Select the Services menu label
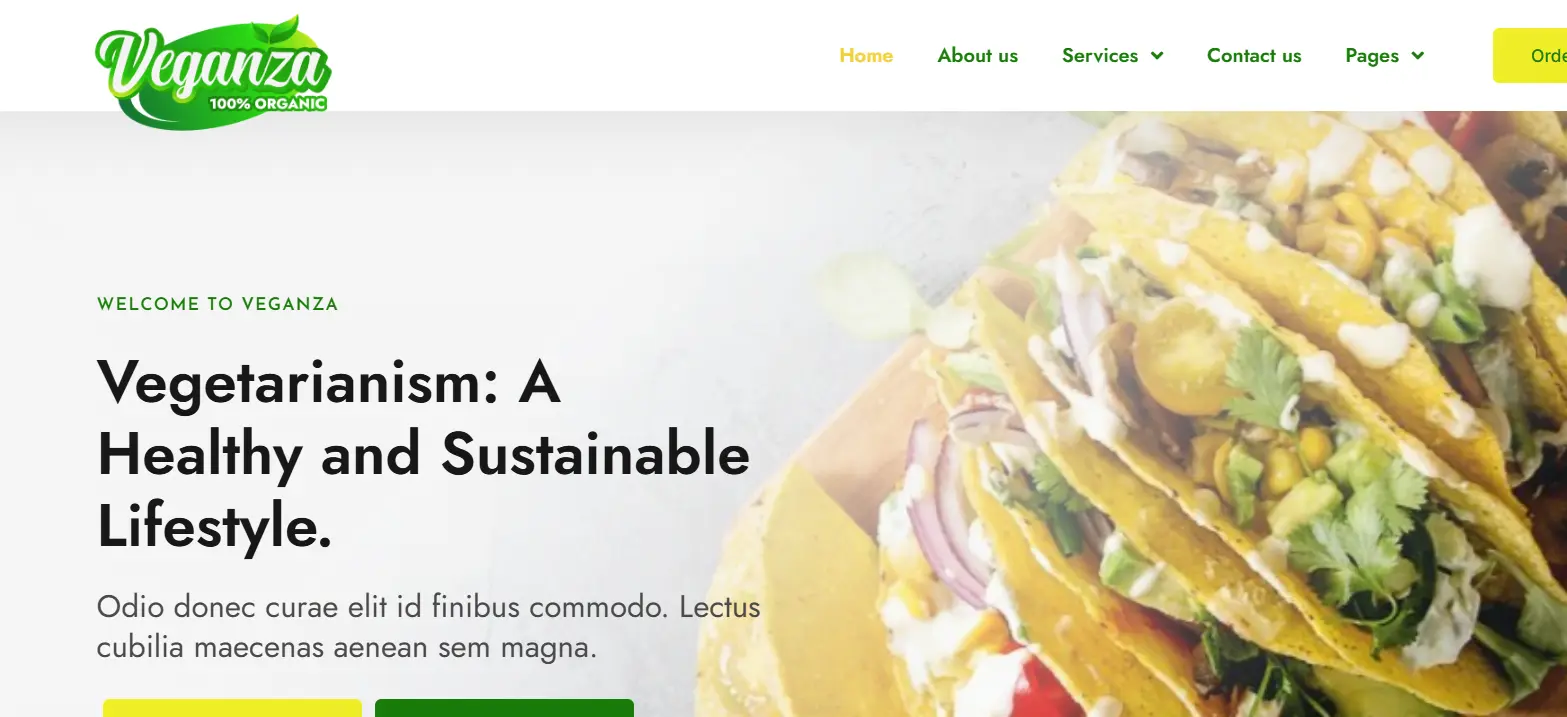Image resolution: width=1567 pixels, height=717 pixels. 1100,56
